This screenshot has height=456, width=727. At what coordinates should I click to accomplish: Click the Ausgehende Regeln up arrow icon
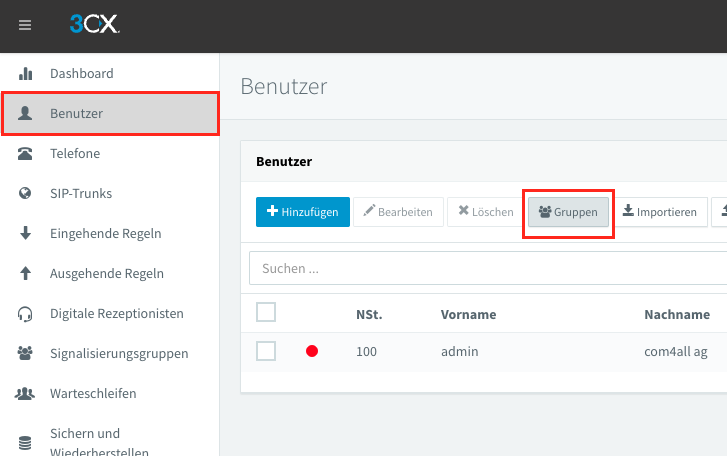click(x=26, y=273)
